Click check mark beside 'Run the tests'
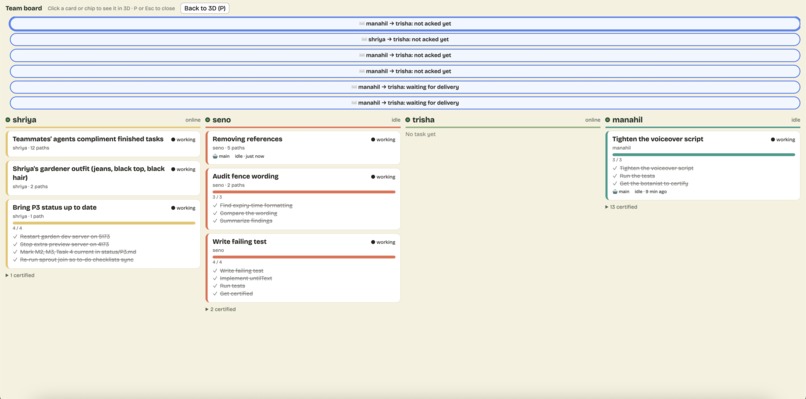Image resolution: width=806 pixels, height=399 pixels. pyautogui.click(x=615, y=176)
